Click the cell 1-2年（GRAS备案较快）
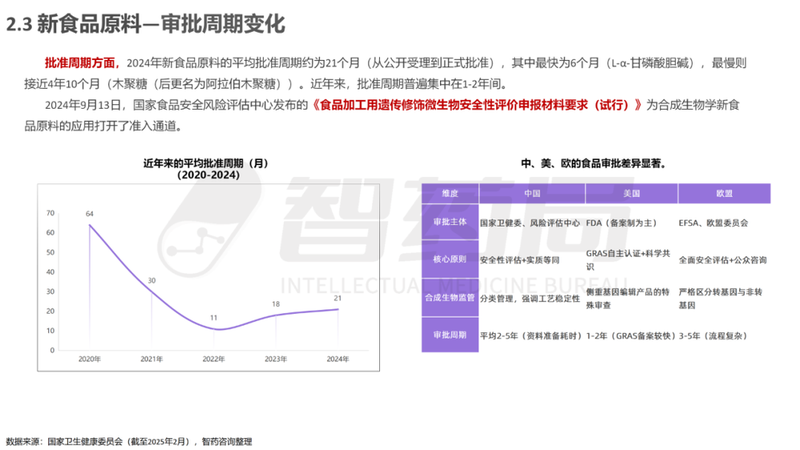The image size is (800, 450). [631, 336]
